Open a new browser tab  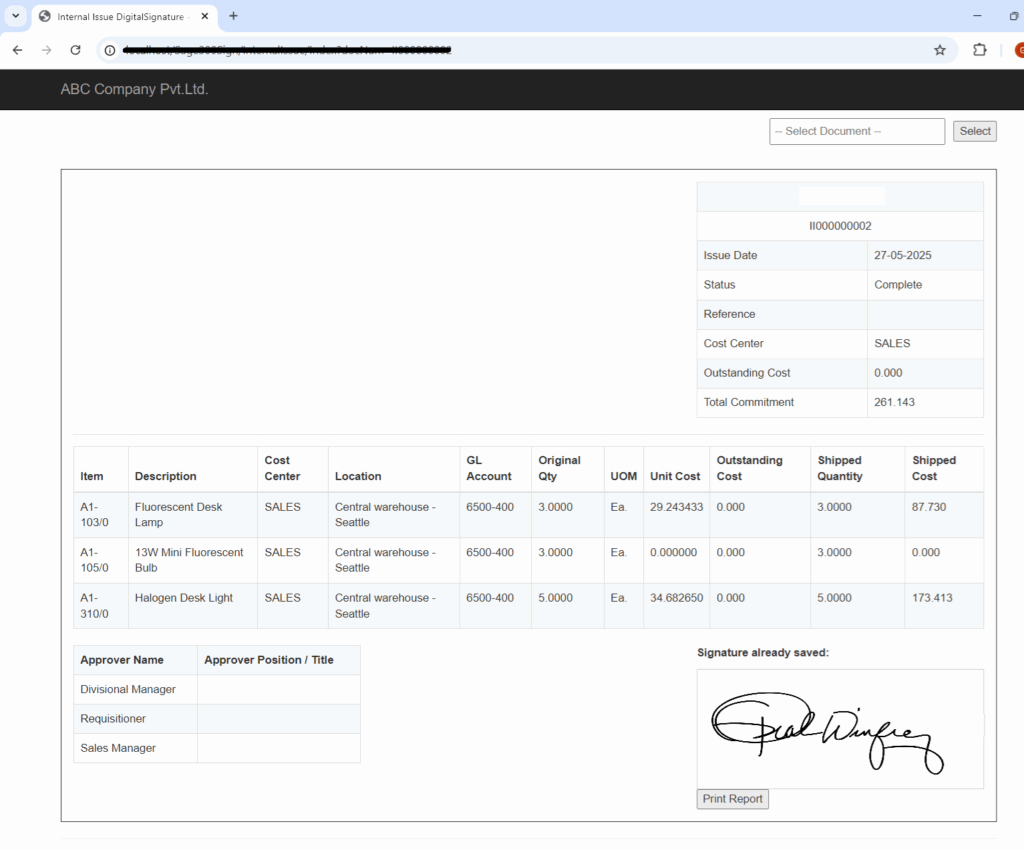[x=233, y=16]
